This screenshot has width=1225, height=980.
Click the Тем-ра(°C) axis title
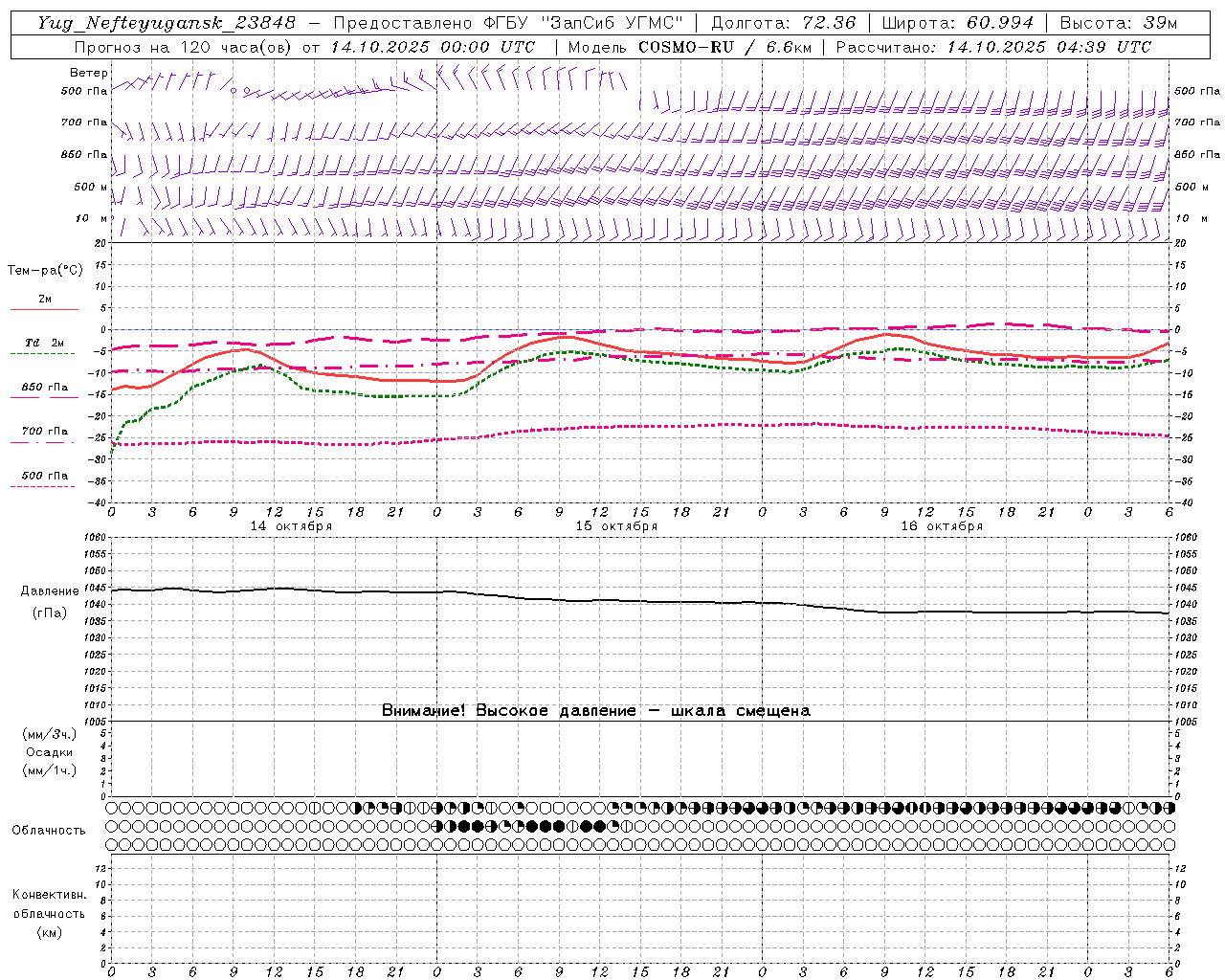45,271
